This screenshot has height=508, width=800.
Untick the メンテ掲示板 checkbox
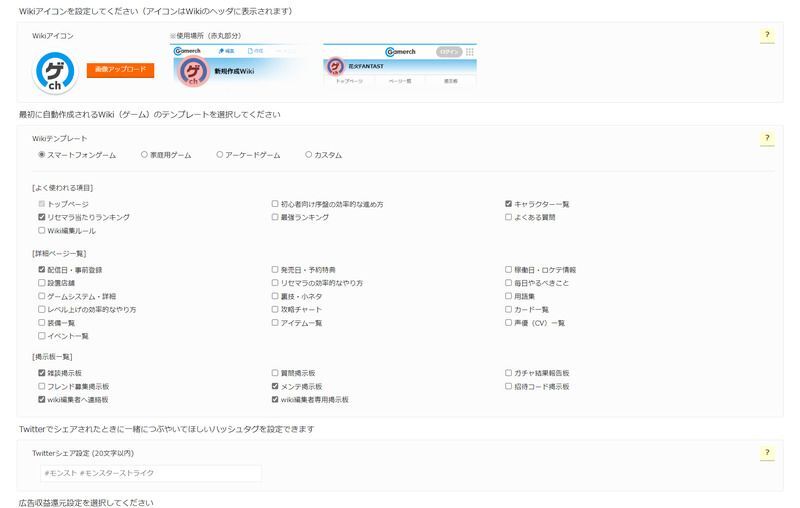tap(275, 386)
